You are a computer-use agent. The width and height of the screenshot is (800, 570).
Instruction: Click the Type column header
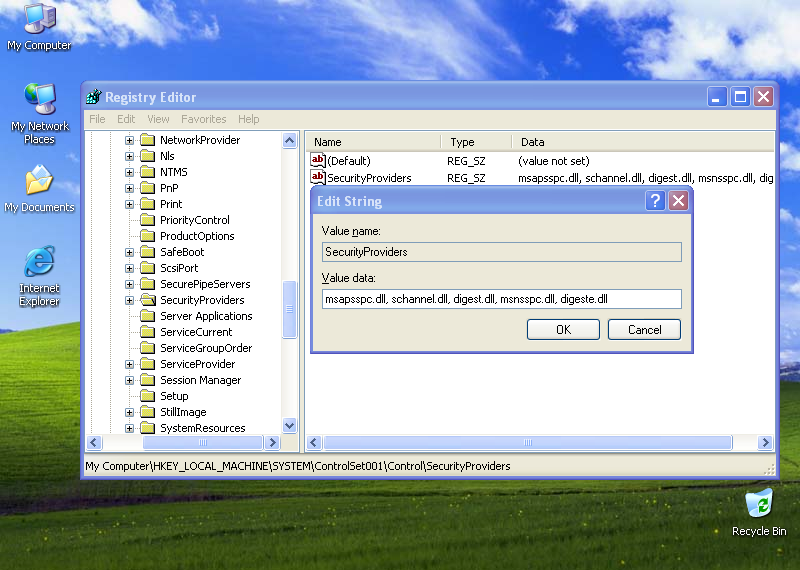pos(477,142)
